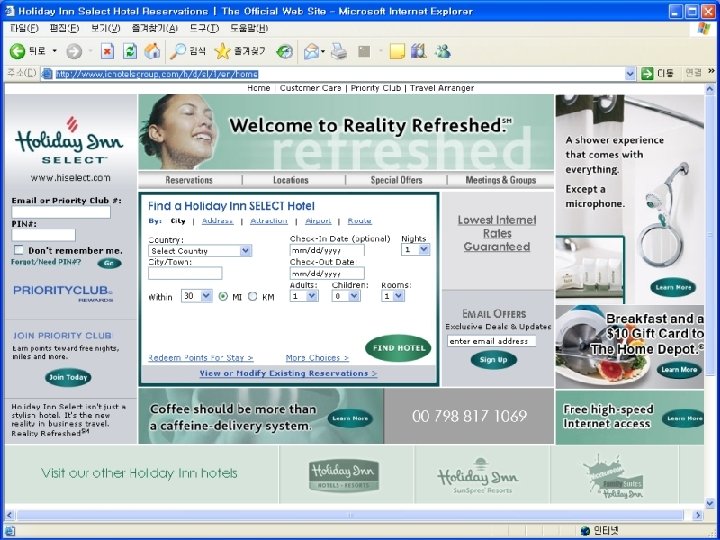The width and height of the screenshot is (720, 540).
Task: Click the Internet zone status bar icon
Action: [x=585, y=531]
